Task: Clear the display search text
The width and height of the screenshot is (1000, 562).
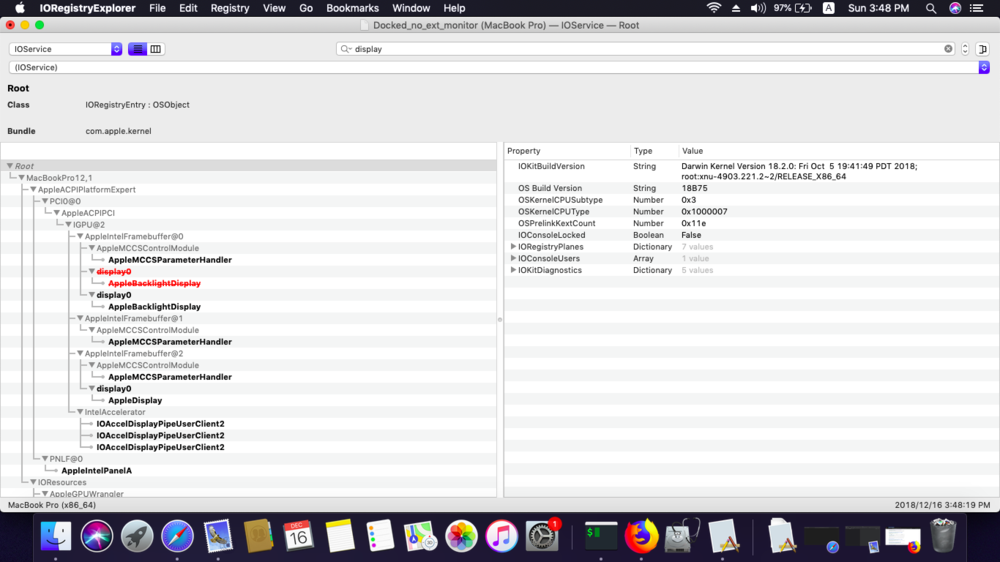Action: [948, 48]
